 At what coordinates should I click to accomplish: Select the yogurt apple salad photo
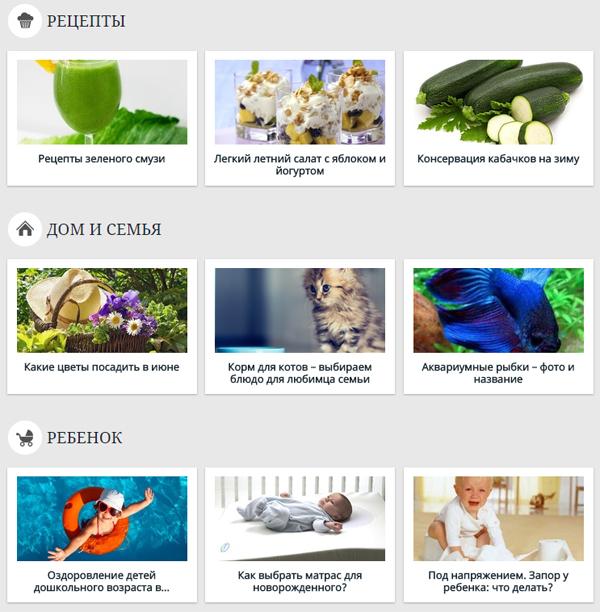tap(300, 102)
